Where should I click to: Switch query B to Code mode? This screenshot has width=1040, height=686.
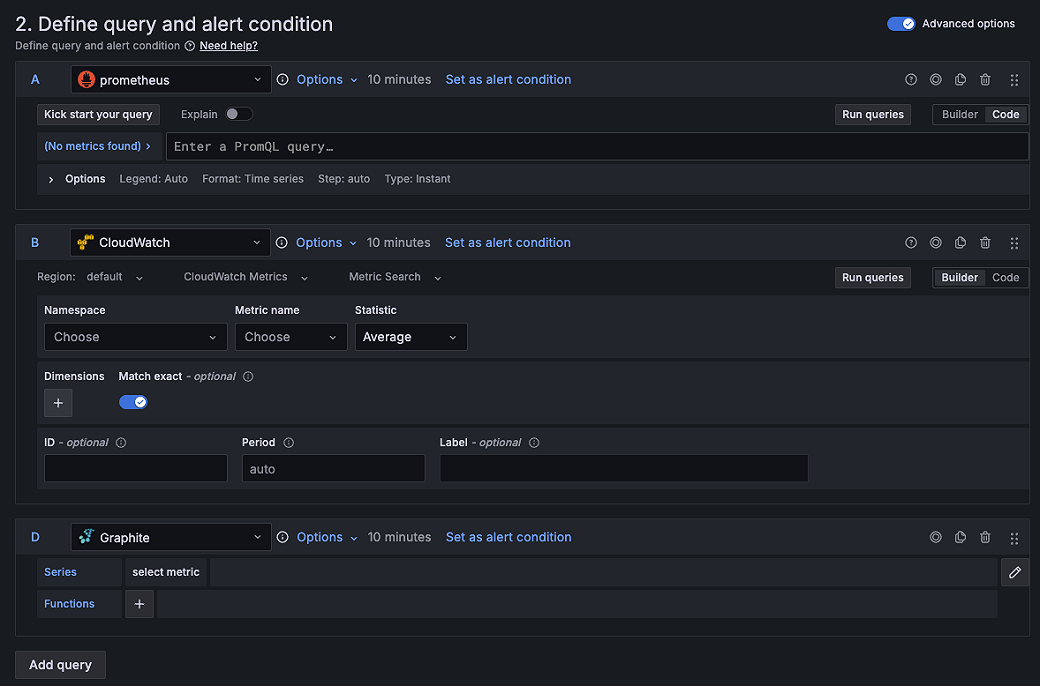click(x=1005, y=277)
